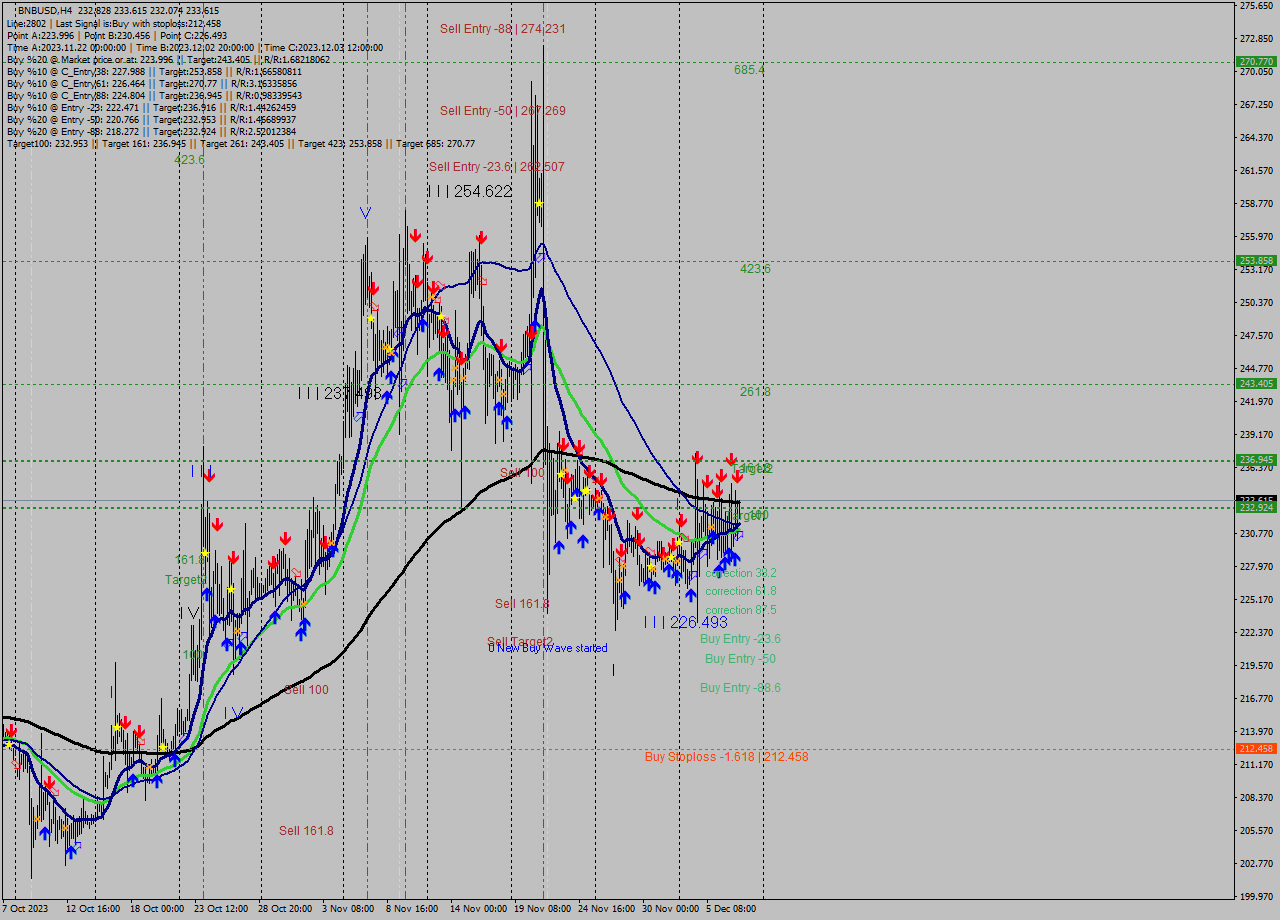Click the 'I I I 226.493' wave label
The width and height of the screenshot is (1280, 920).
pos(686,622)
